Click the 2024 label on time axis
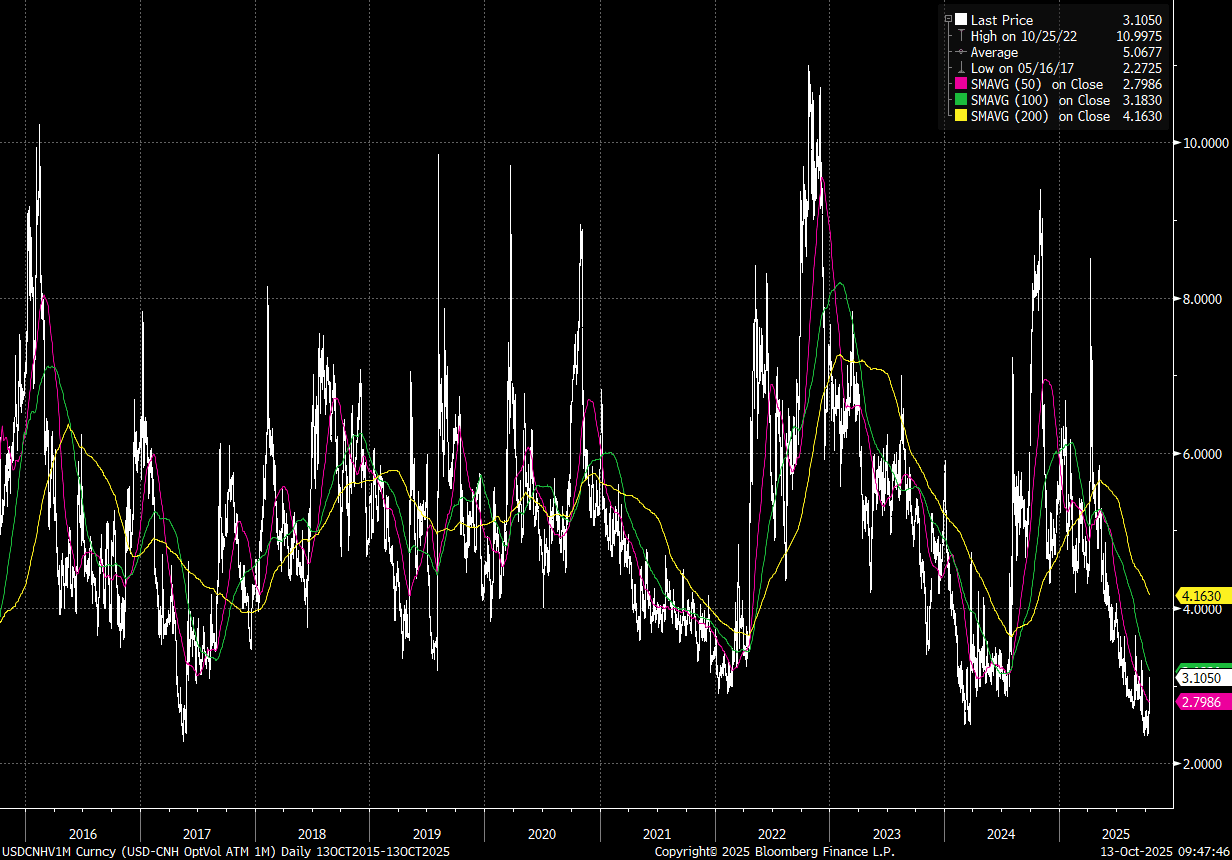 [1001, 833]
